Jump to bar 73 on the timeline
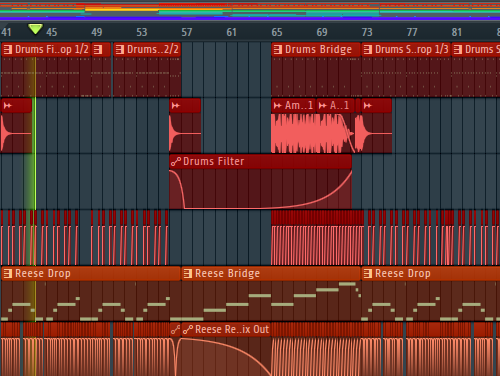Image resolution: width=500 pixels, height=376 pixels. [367, 32]
